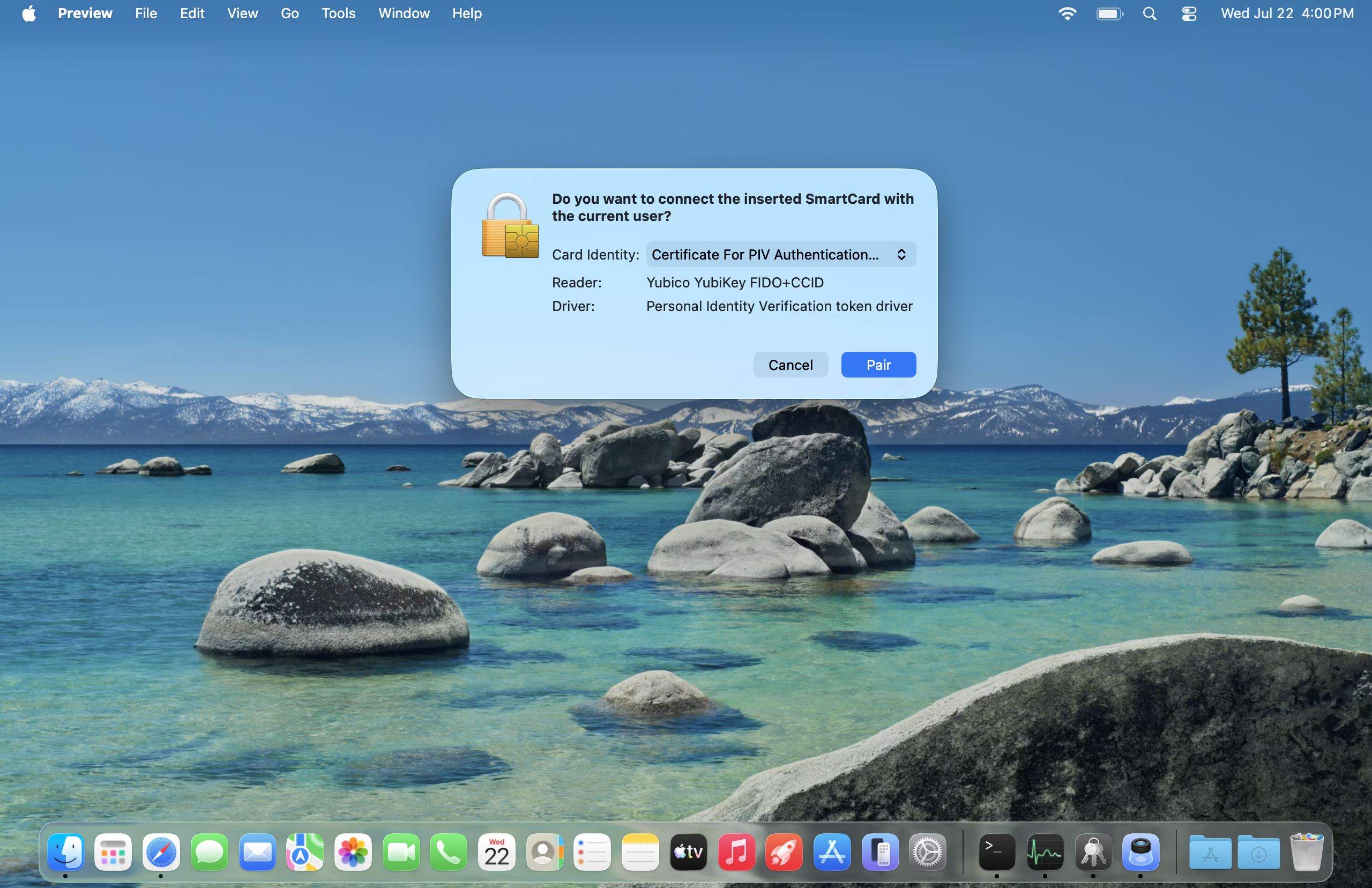Open the Go menu
The height and width of the screenshot is (888, 1372).
[289, 13]
